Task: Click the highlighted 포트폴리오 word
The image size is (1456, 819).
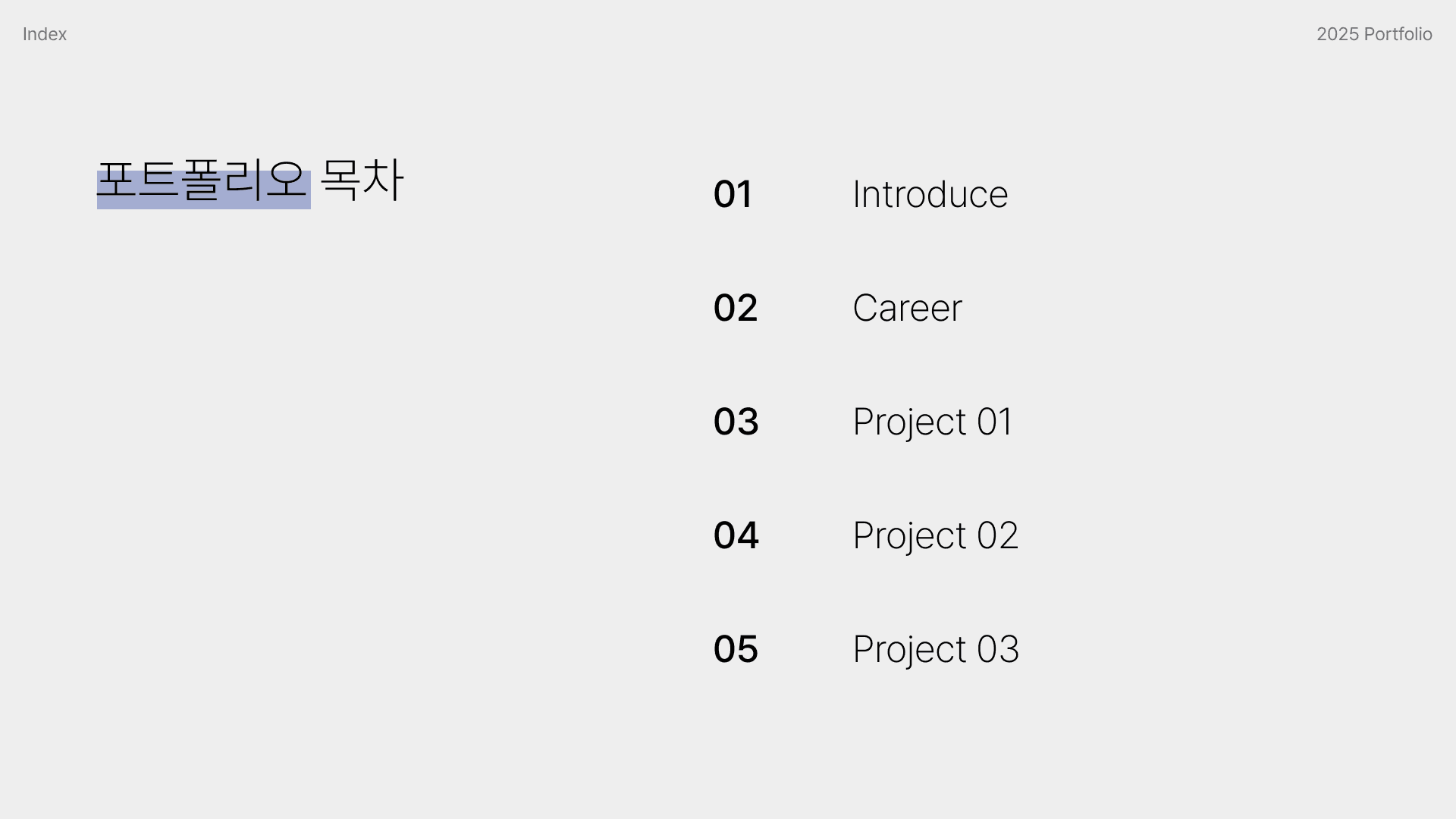Action: [202, 180]
